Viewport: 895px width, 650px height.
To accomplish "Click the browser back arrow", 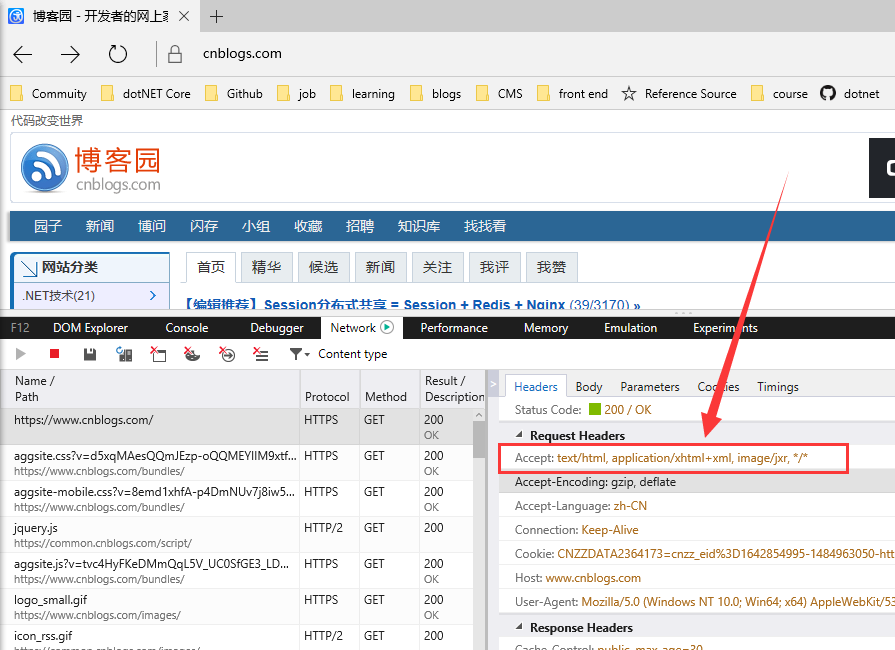I will pos(23,54).
